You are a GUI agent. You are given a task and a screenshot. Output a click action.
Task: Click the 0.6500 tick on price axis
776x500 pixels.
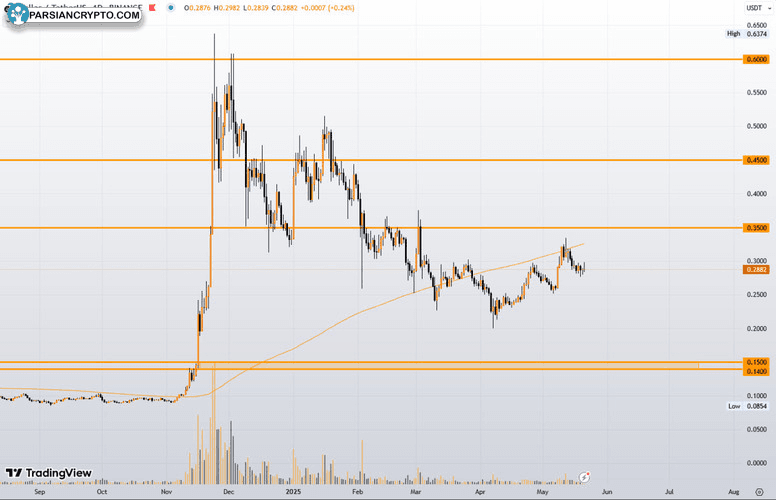[757, 25]
